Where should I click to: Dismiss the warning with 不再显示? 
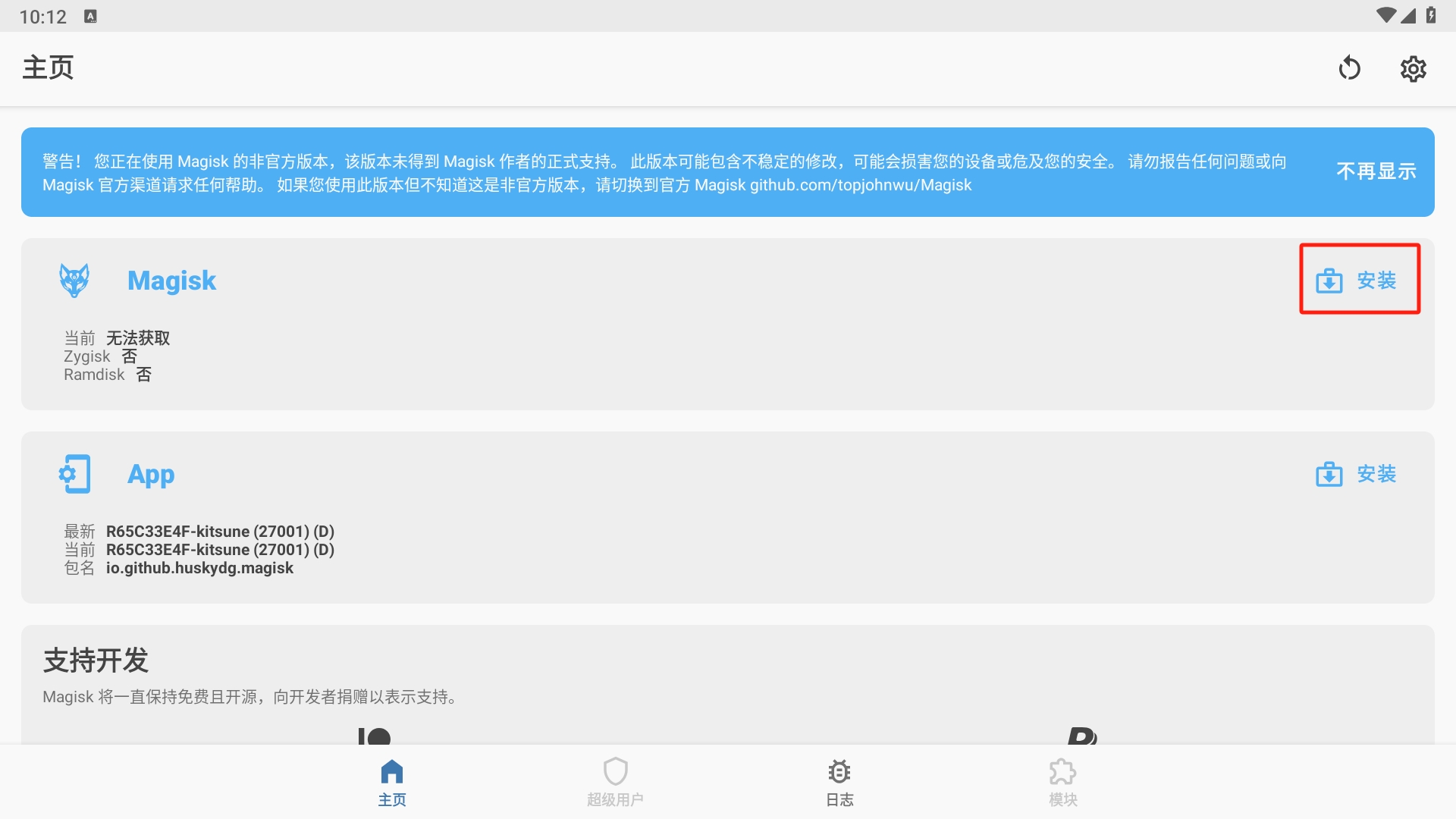tap(1376, 171)
